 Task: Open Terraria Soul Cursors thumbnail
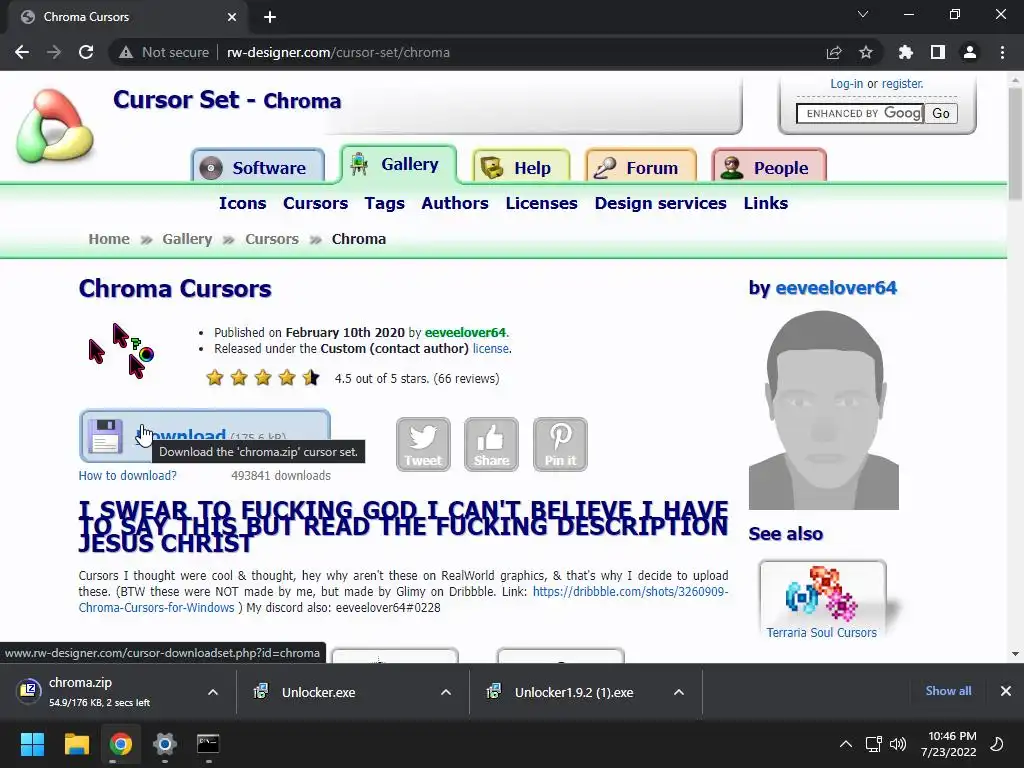coord(822,600)
